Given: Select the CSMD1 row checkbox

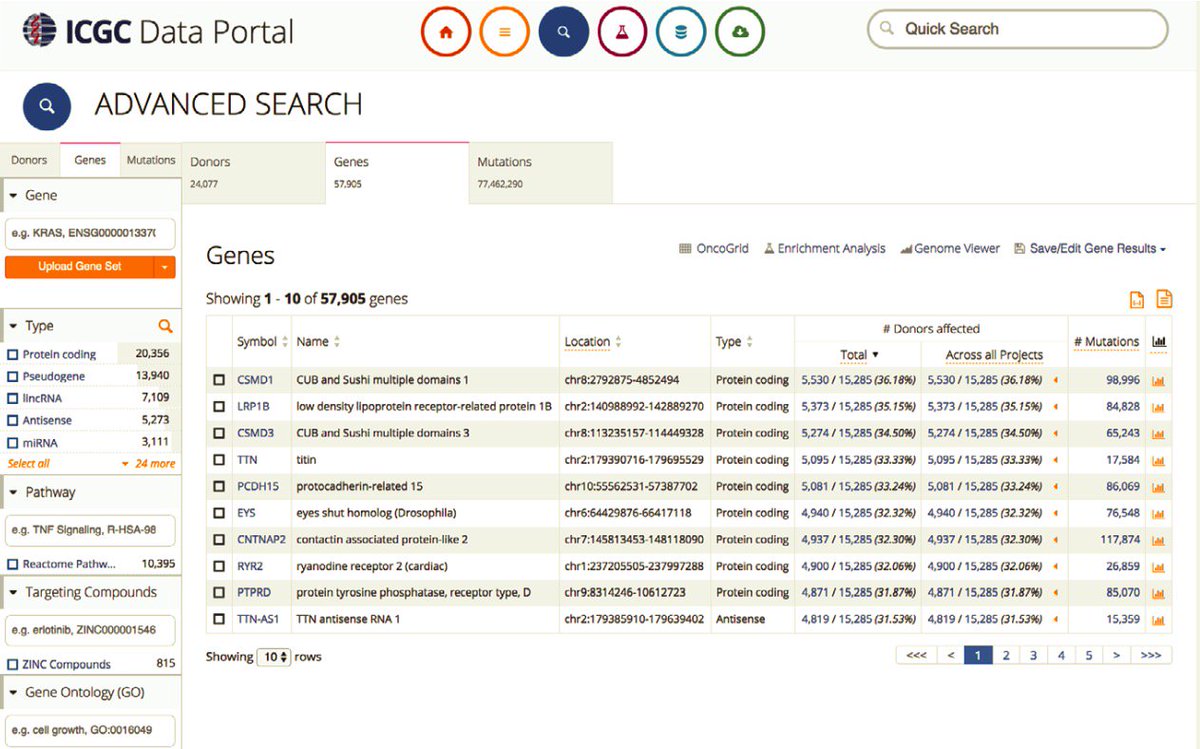Looking at the screenshot, I should click(x=219, y=381).
